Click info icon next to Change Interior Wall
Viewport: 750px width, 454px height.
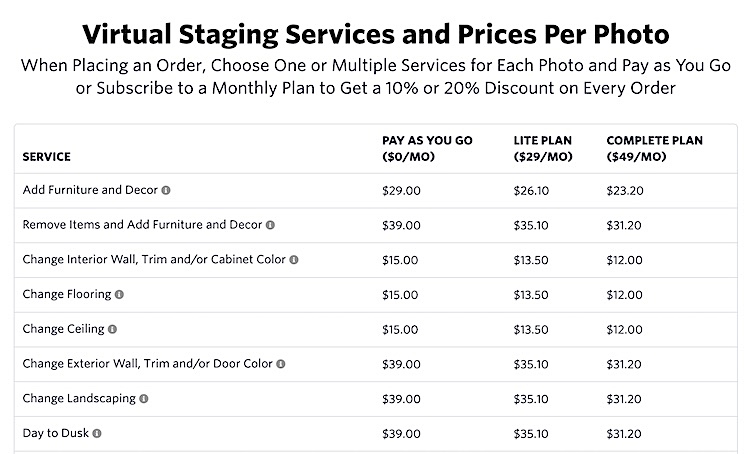294,260
